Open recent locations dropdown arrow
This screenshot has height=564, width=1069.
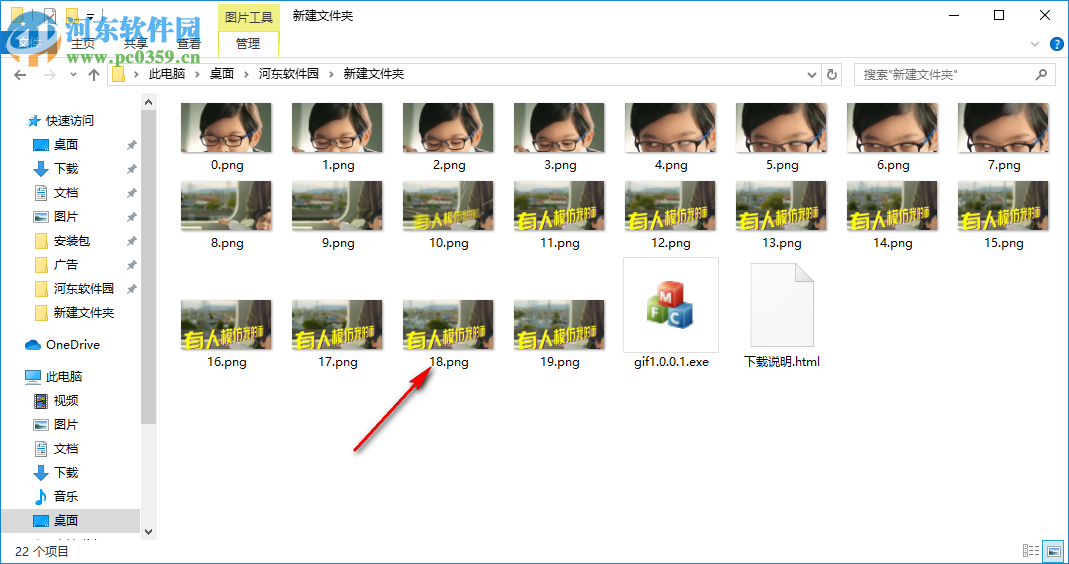[74, 75]
